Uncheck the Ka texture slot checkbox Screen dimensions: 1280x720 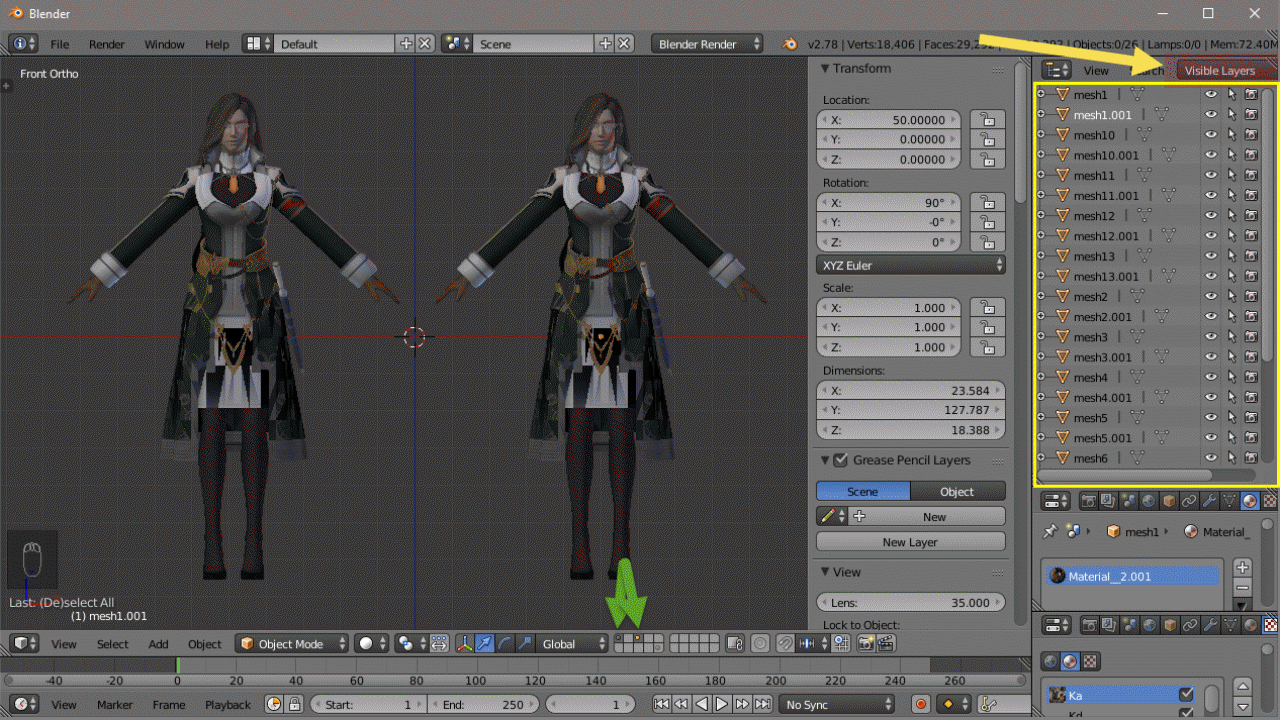click(1186, 695)
